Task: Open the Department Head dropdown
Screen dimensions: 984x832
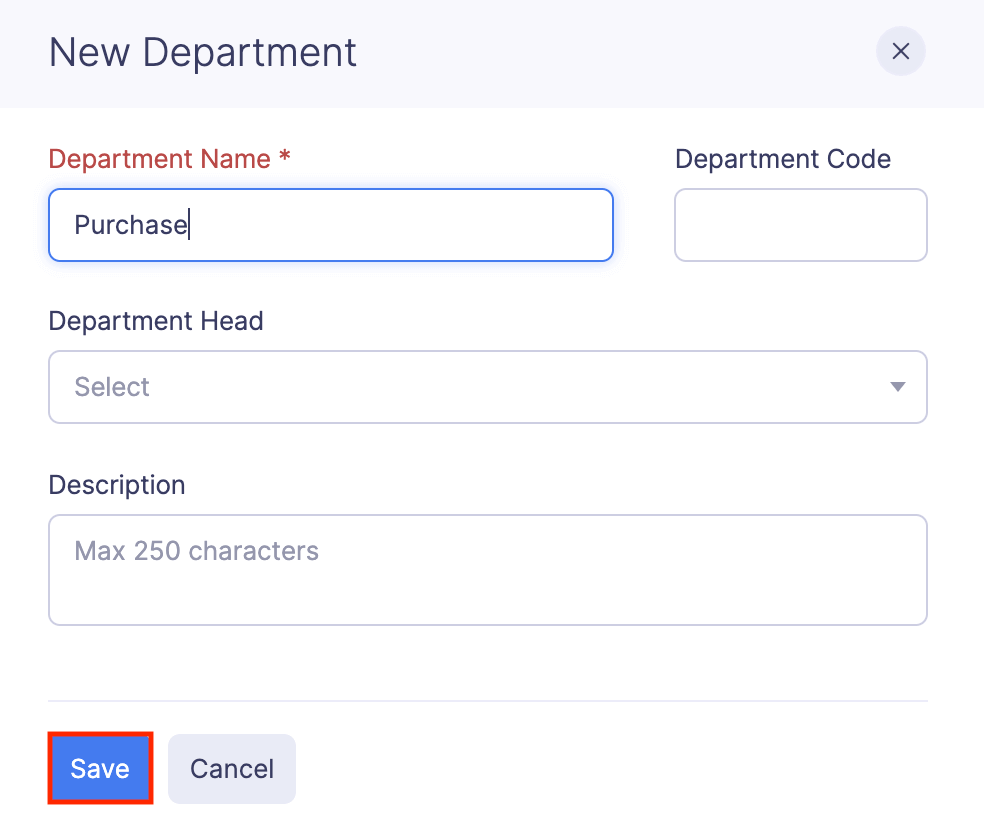Action: tap(488, 387)
